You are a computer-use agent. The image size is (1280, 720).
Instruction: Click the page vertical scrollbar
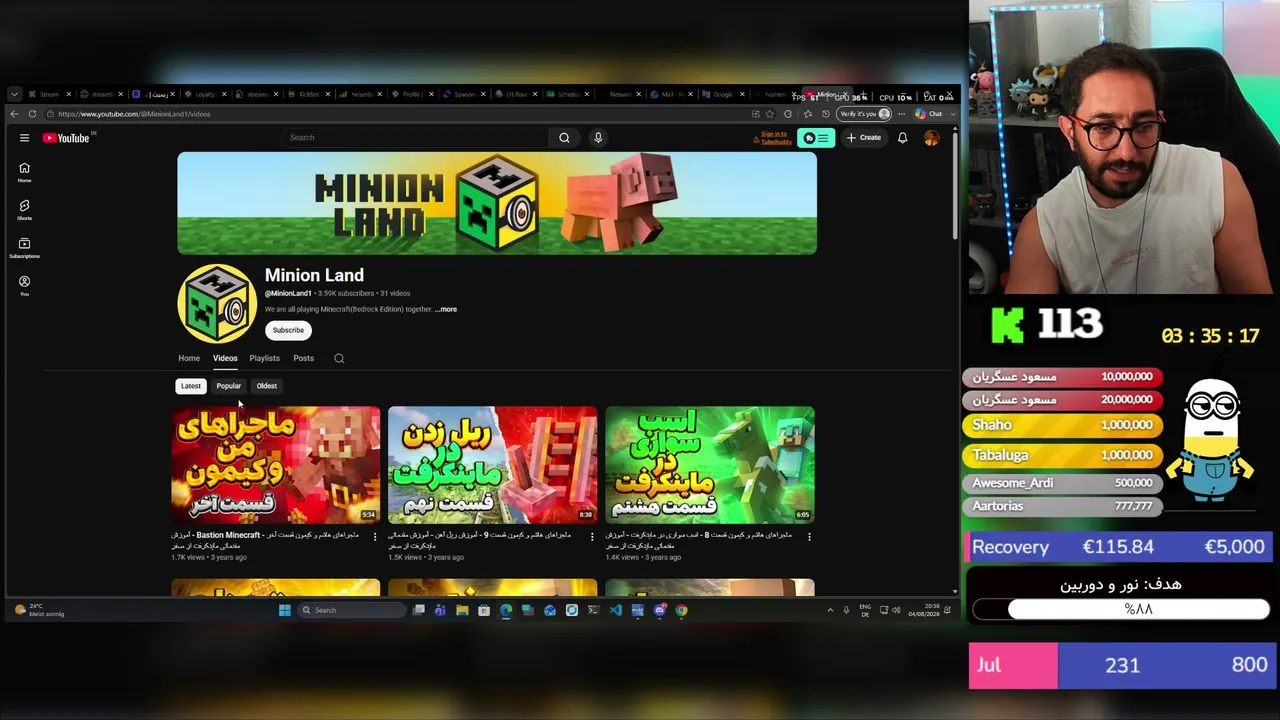pos(955,185)
